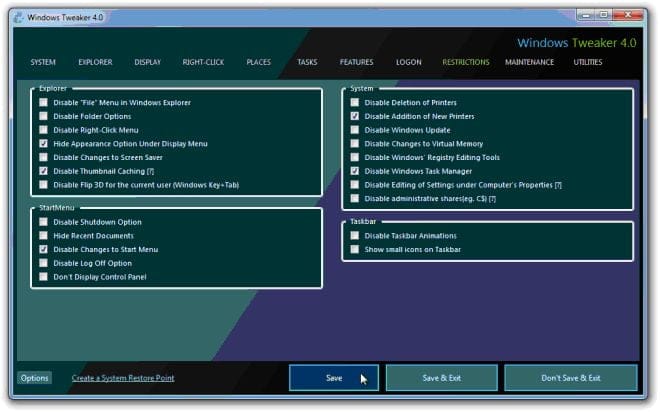Click the Save button
Image resolution: width=660 pixels, height=412 pixels.
[x=334, y=378]
